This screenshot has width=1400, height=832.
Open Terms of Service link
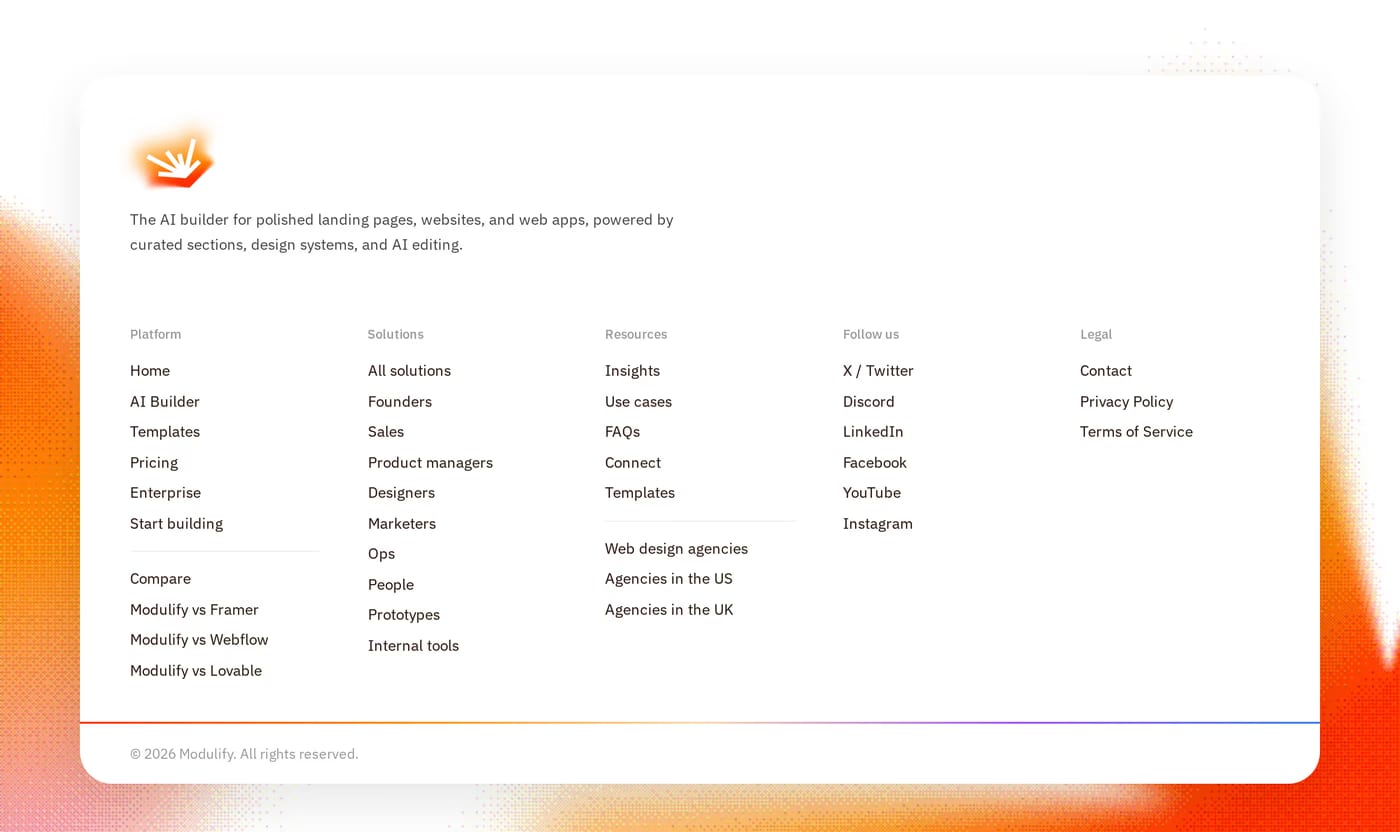point(1136,432)
